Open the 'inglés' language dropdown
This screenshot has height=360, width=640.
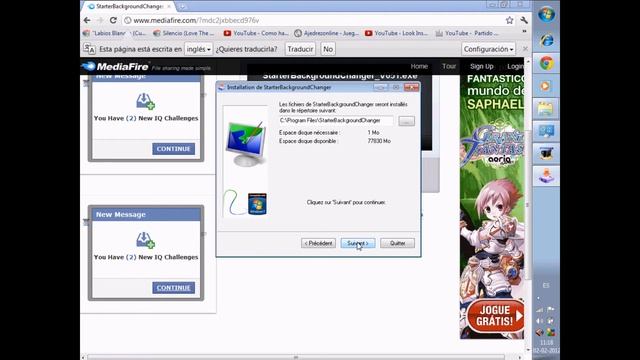(198, 49)
